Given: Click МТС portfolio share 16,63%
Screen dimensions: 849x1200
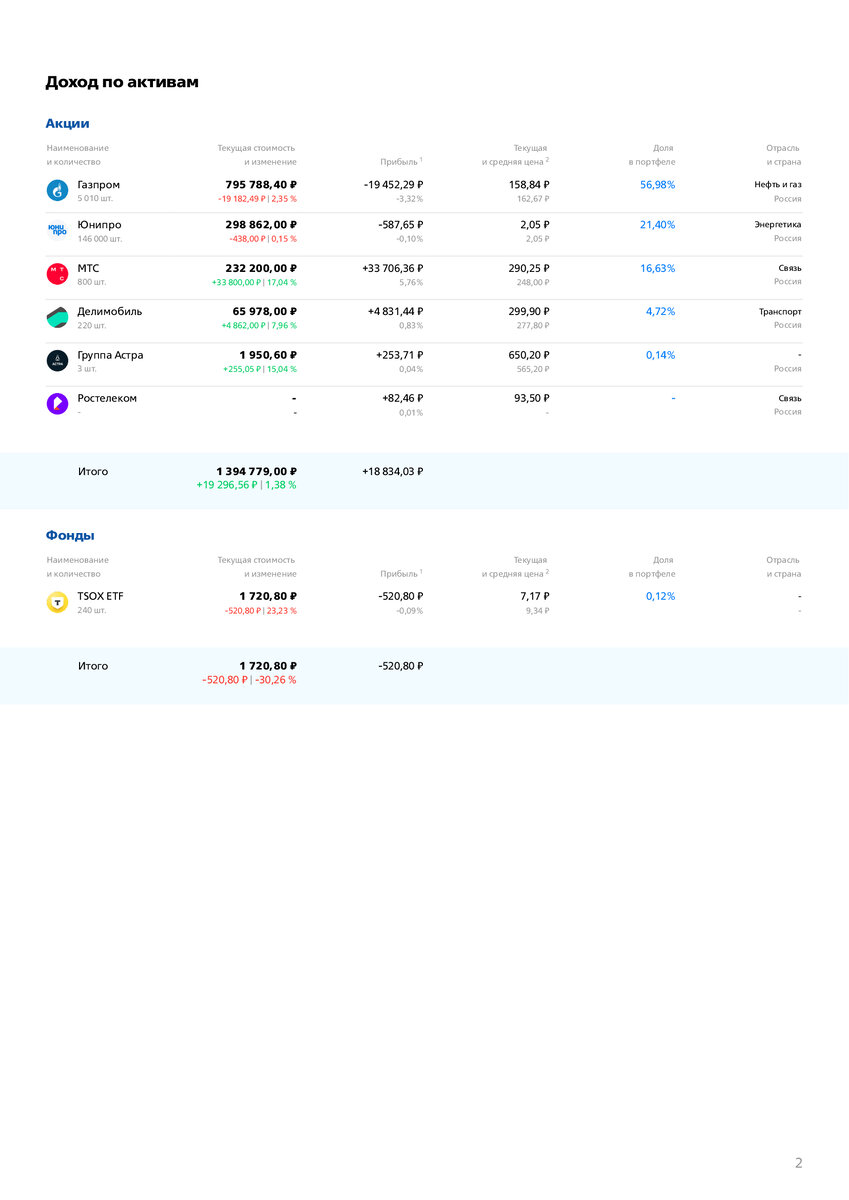Looking at the screenshot, I should [657, 269].
